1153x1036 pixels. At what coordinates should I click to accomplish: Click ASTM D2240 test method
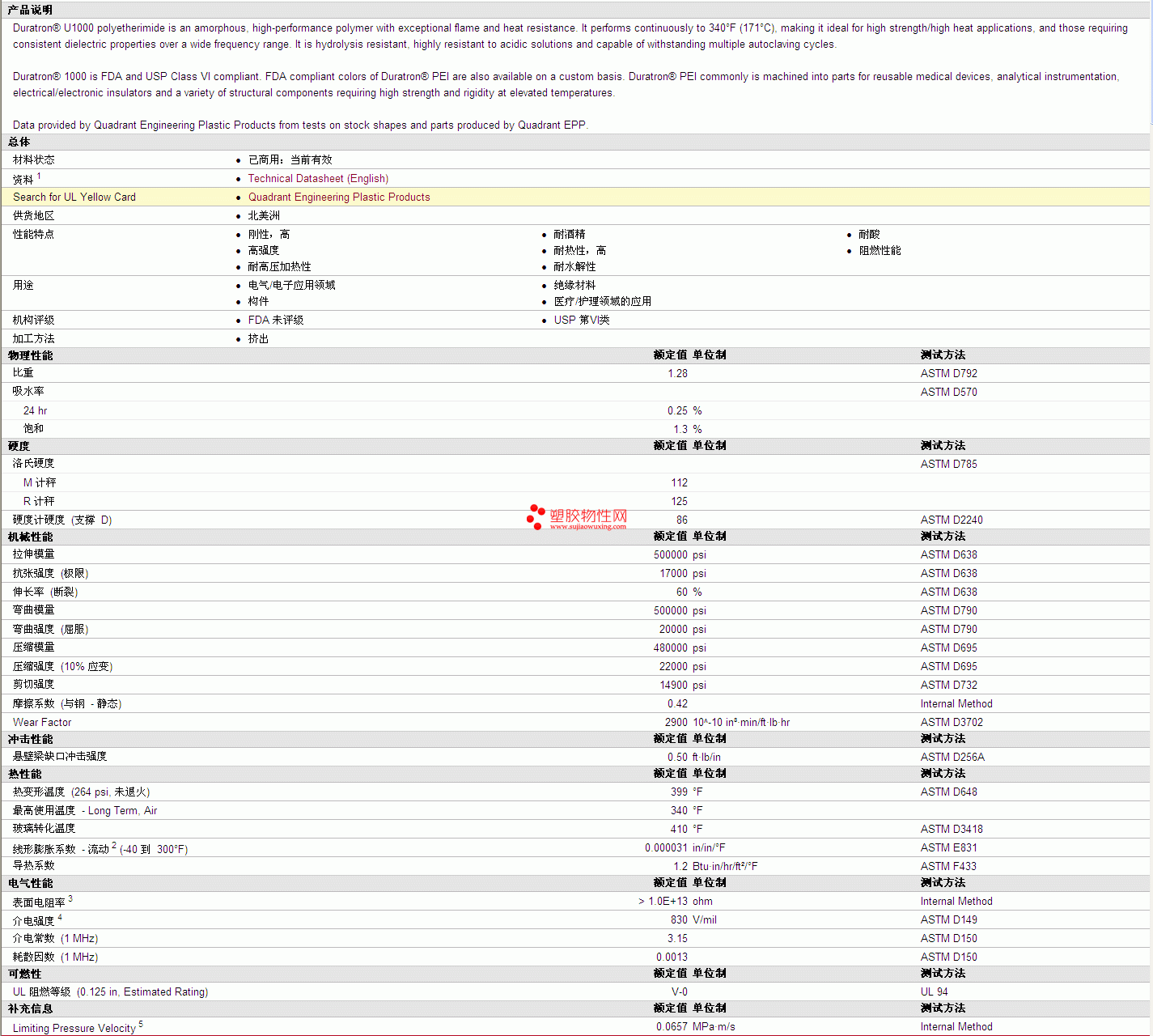point(952,520)
